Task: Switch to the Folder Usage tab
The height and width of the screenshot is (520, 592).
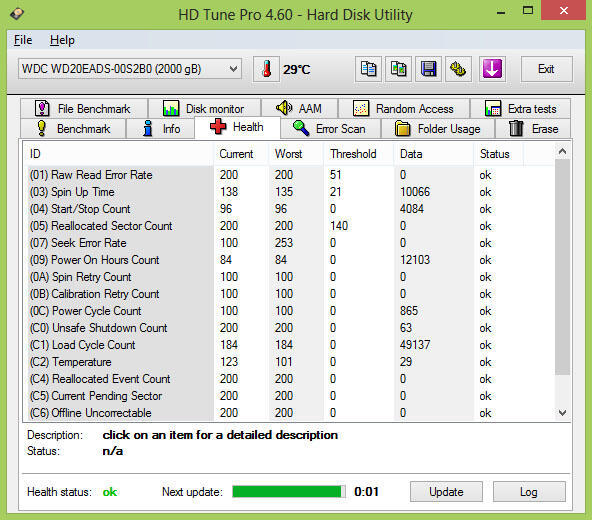Action: (438, 129)
